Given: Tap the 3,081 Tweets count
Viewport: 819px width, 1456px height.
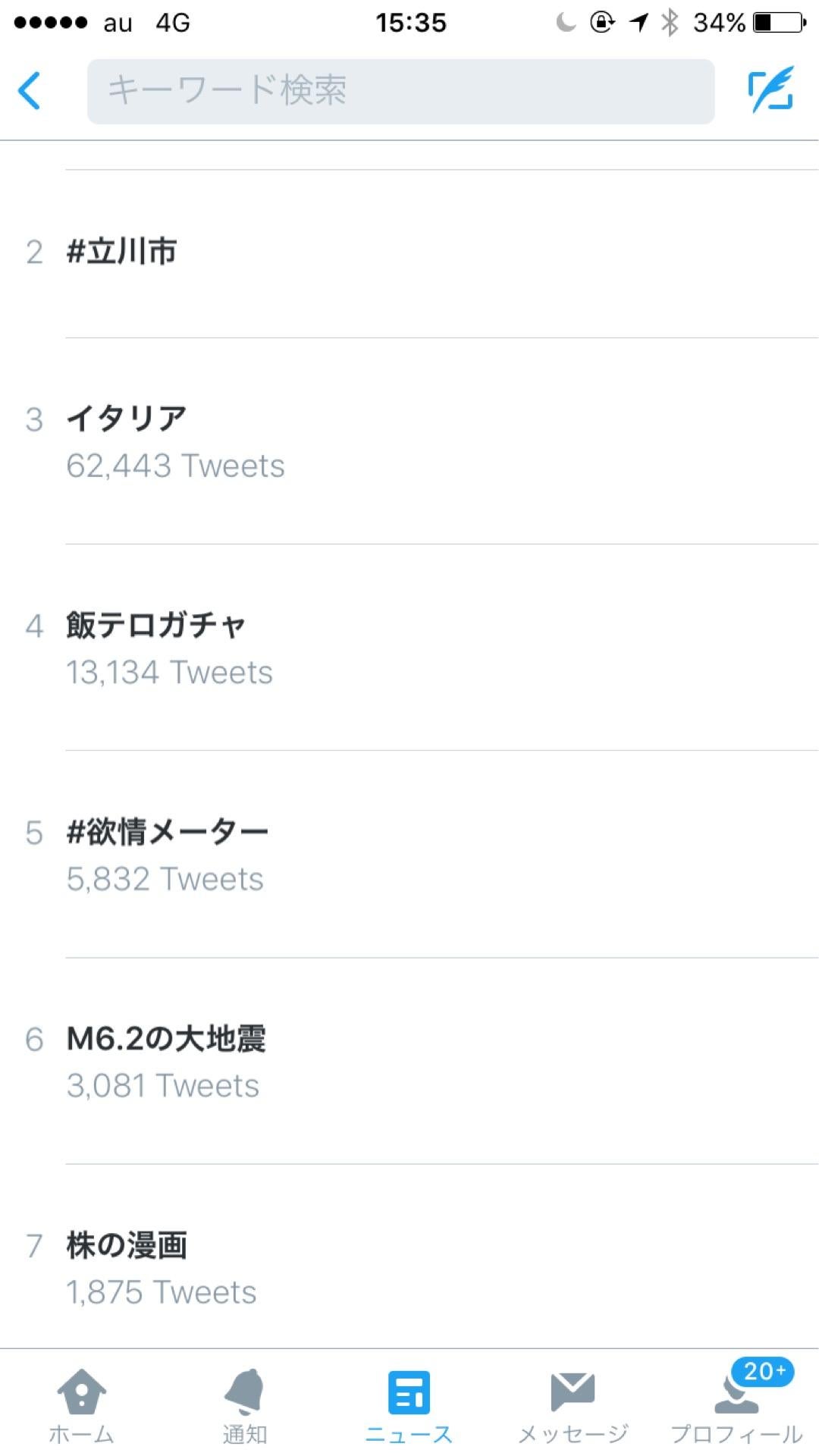Looking at the screenshot, I should [163, 1086].
